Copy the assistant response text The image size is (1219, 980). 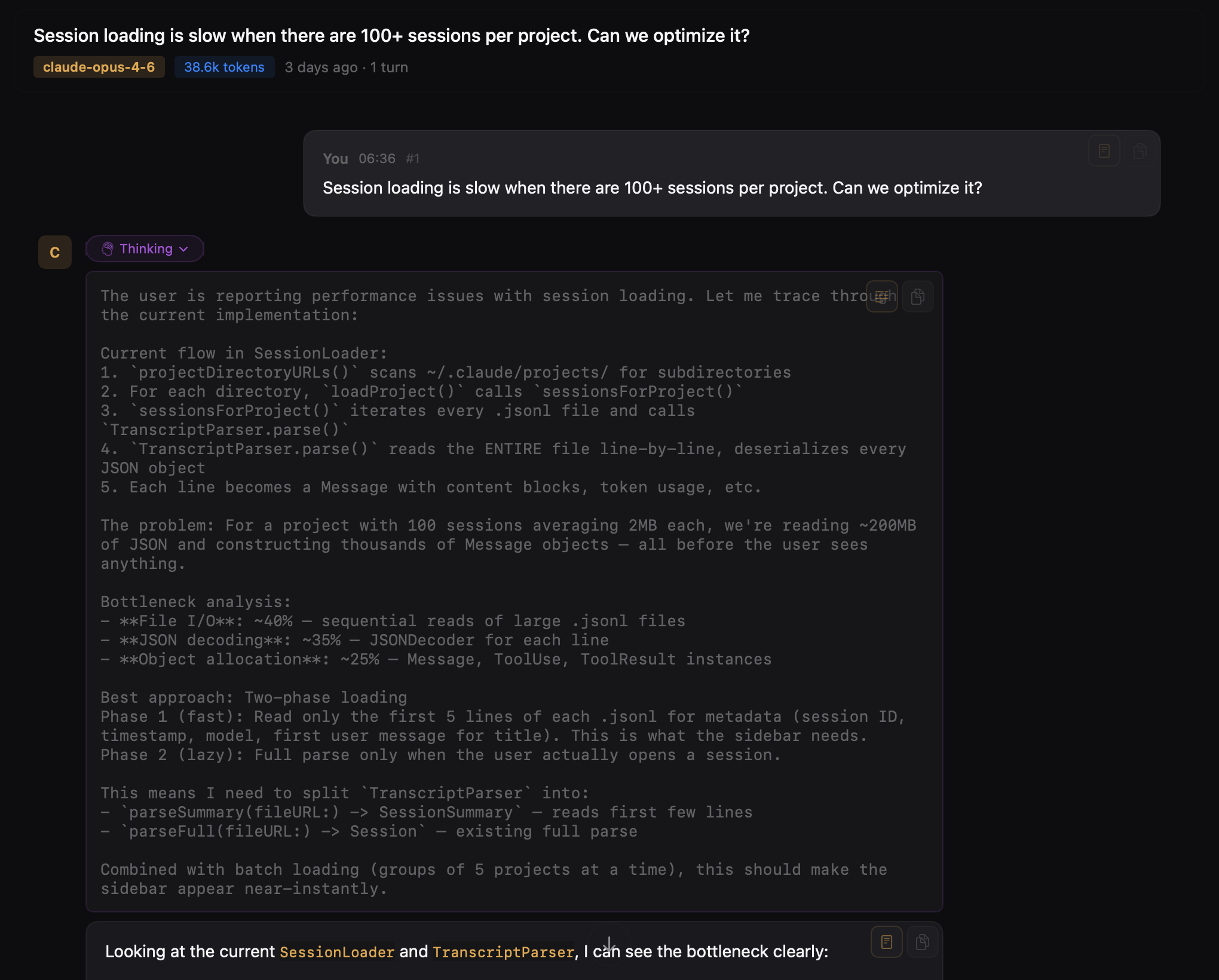922,942
